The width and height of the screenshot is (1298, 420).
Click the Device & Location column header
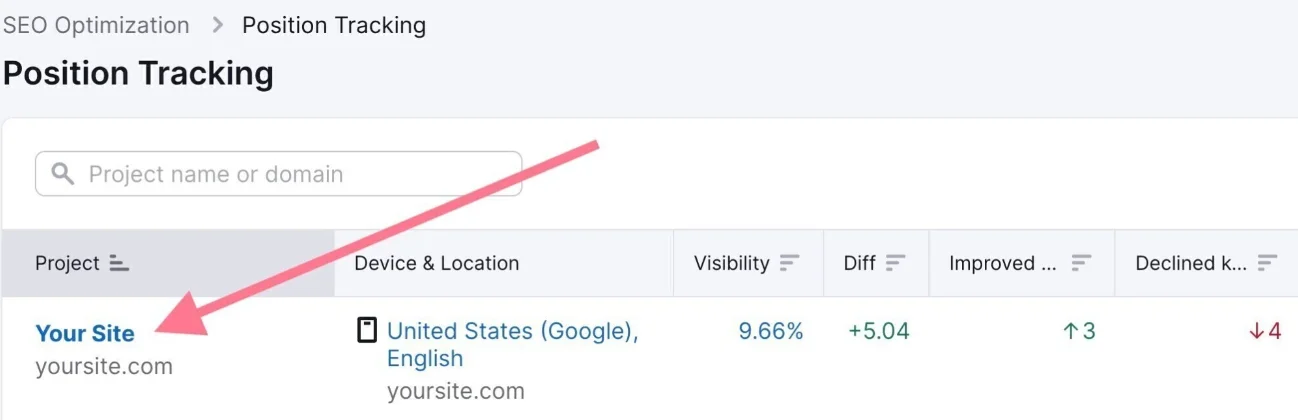[x=437, y=263]
